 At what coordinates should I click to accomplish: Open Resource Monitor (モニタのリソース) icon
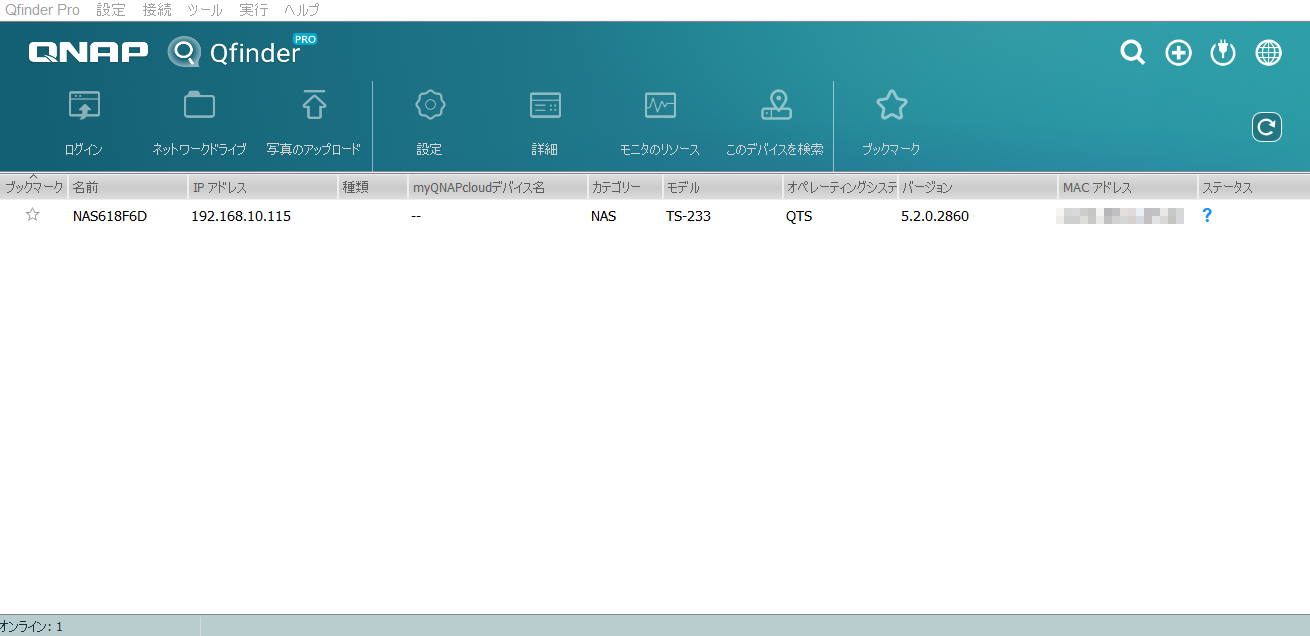[x=660, y=105]
